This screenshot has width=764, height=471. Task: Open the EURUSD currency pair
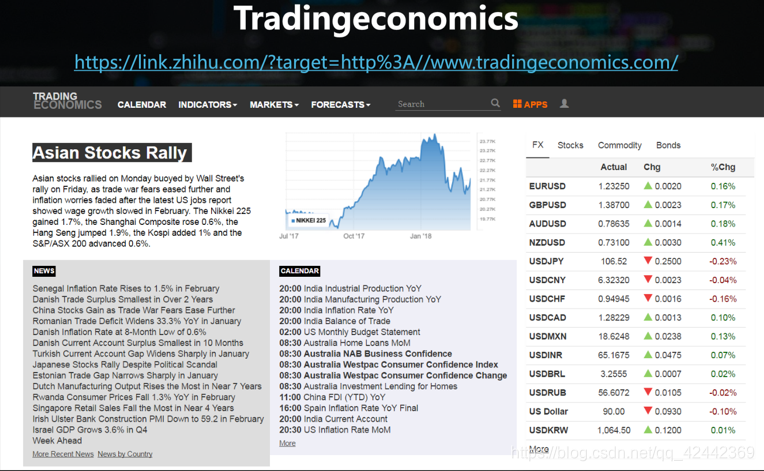547,186
